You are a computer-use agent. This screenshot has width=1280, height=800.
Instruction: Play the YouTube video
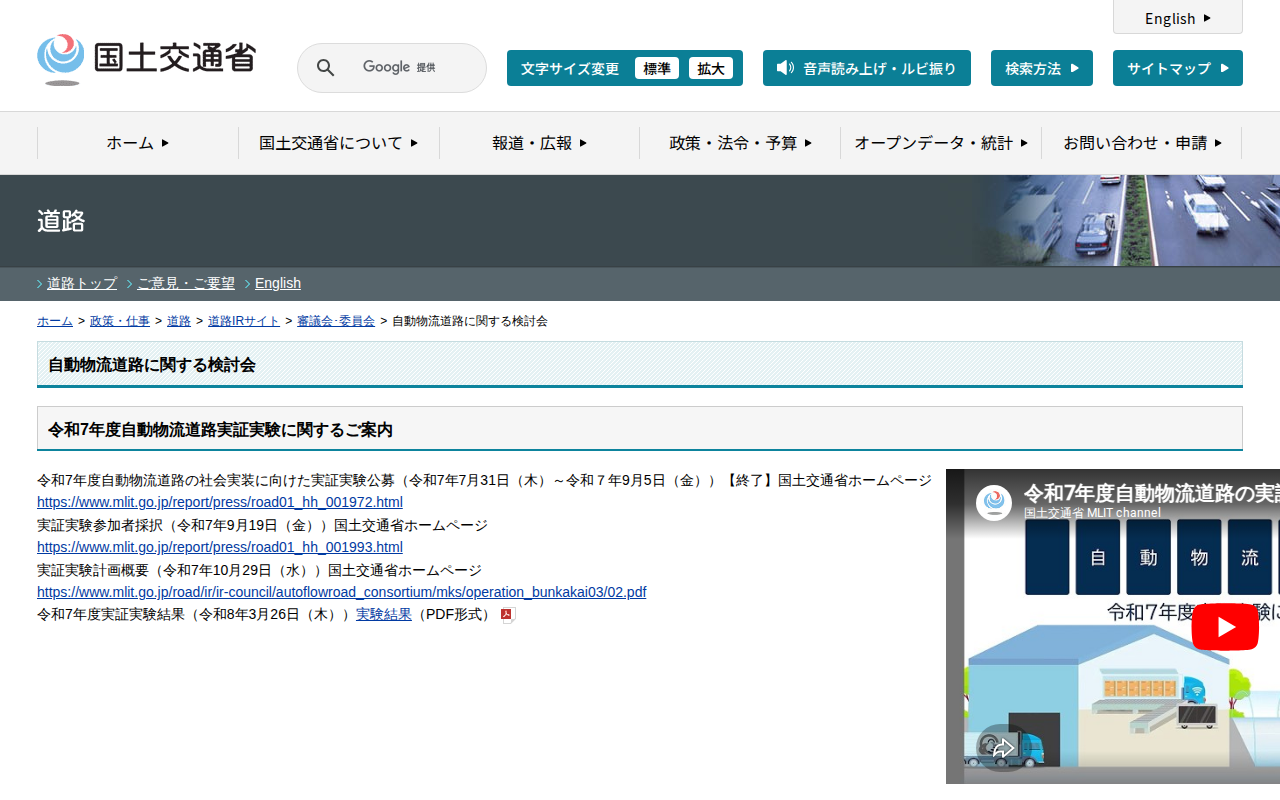coord(1224,627)
